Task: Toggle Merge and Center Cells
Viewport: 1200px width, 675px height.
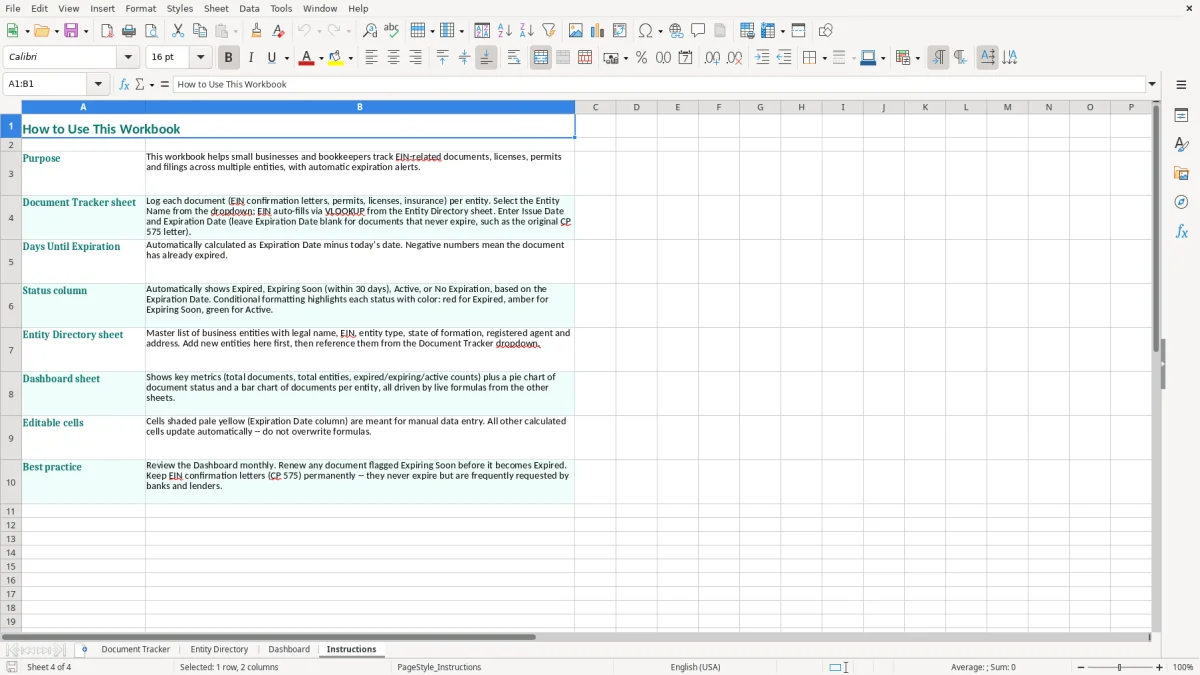Action: point(541,58)
